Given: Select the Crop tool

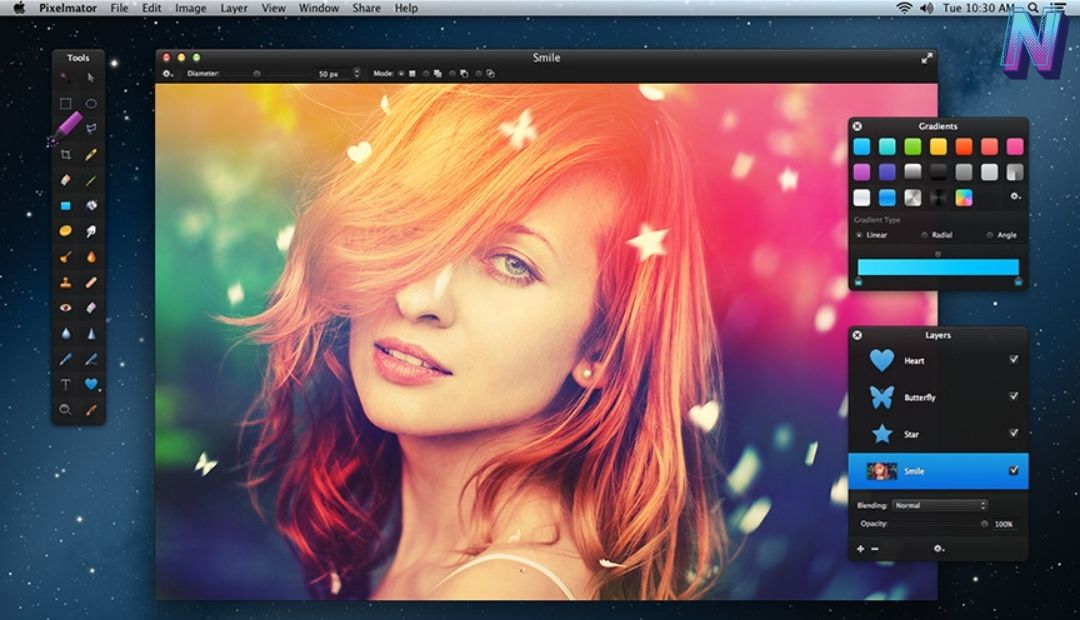Looking at the screenshot, I should (65, 154).
